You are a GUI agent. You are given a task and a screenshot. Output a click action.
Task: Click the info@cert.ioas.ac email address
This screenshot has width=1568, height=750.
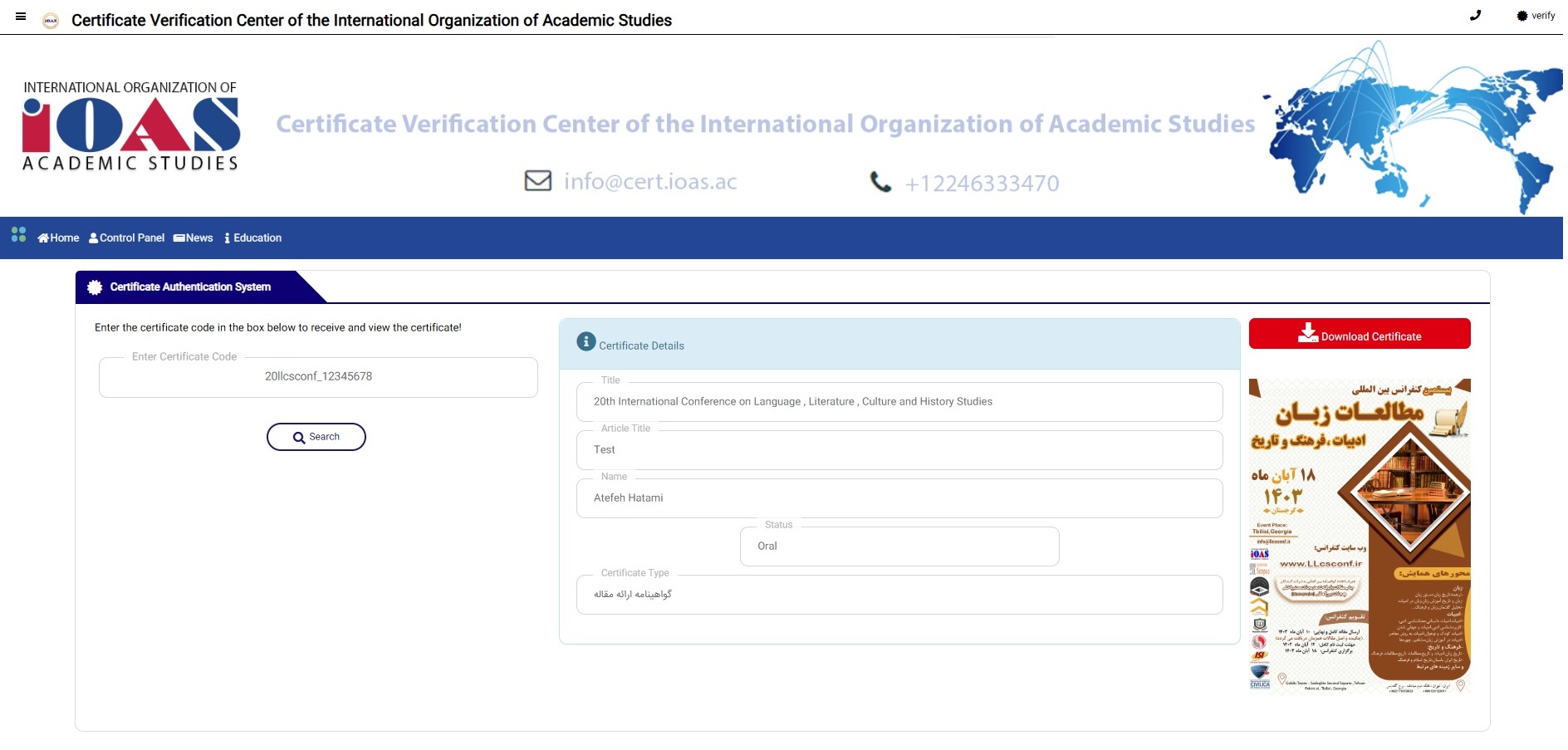(x=650, y=181)
